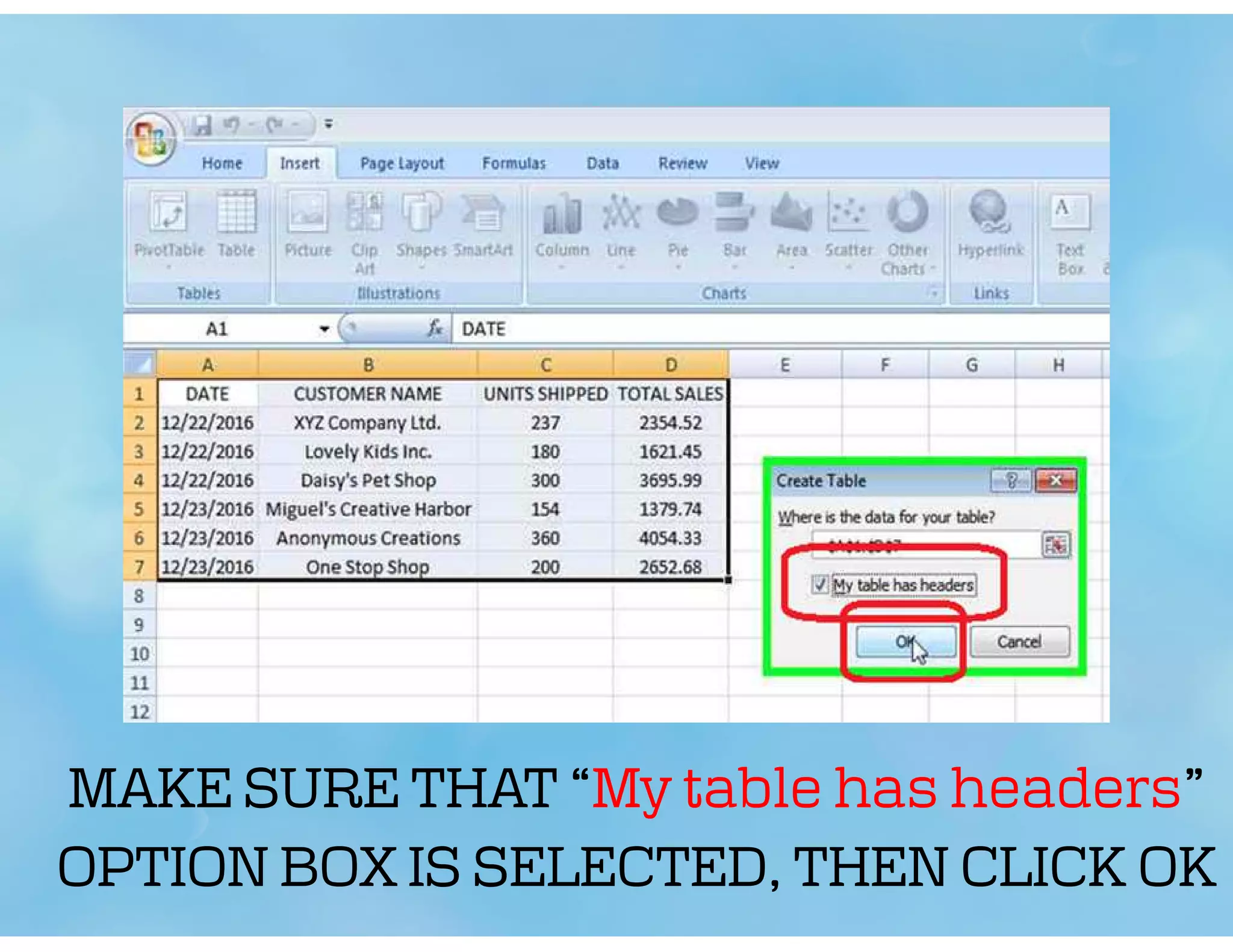
Task: Open the Formulas tab
Action: (x=514, y=163)
